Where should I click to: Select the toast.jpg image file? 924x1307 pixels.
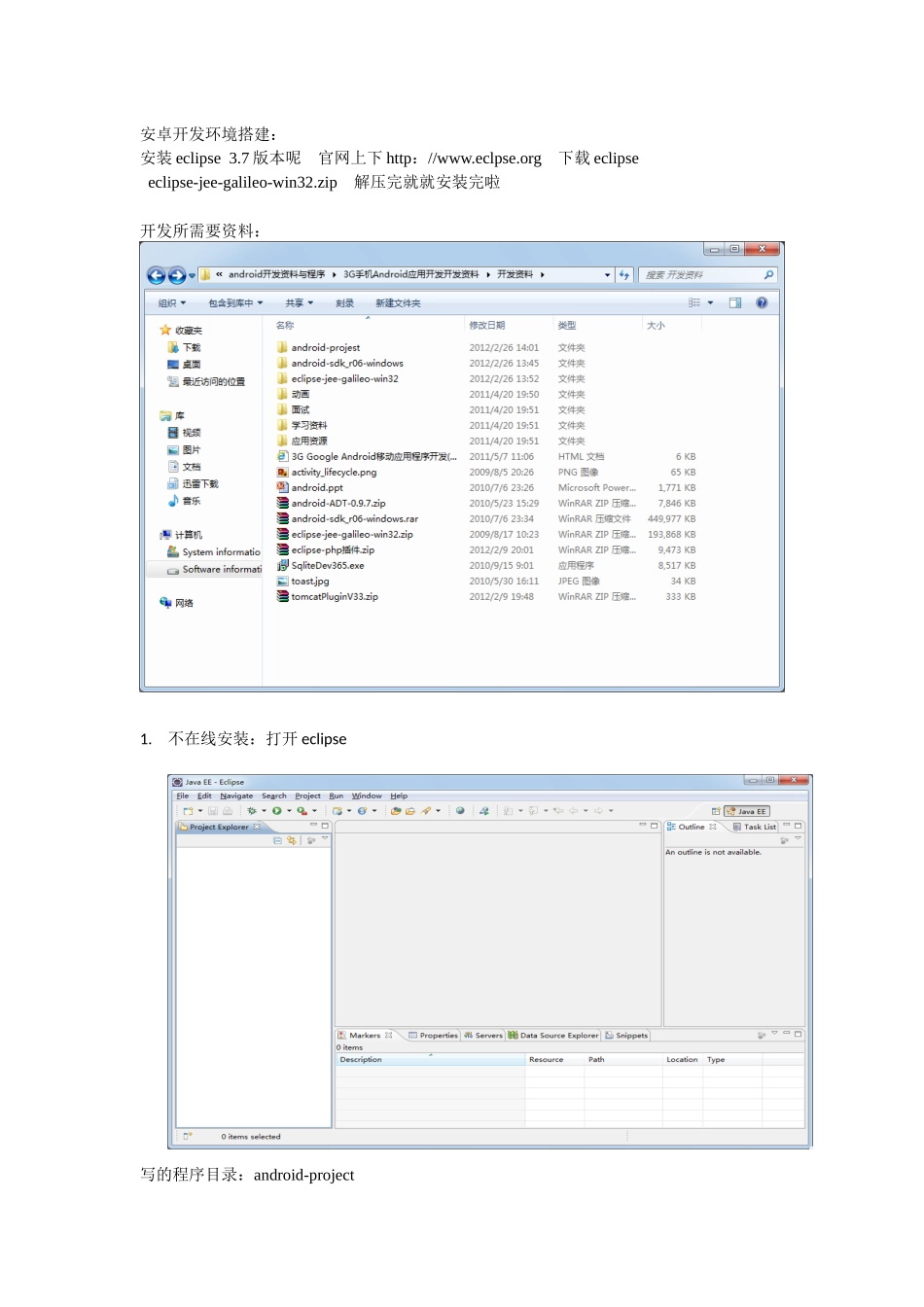point(302,582)
